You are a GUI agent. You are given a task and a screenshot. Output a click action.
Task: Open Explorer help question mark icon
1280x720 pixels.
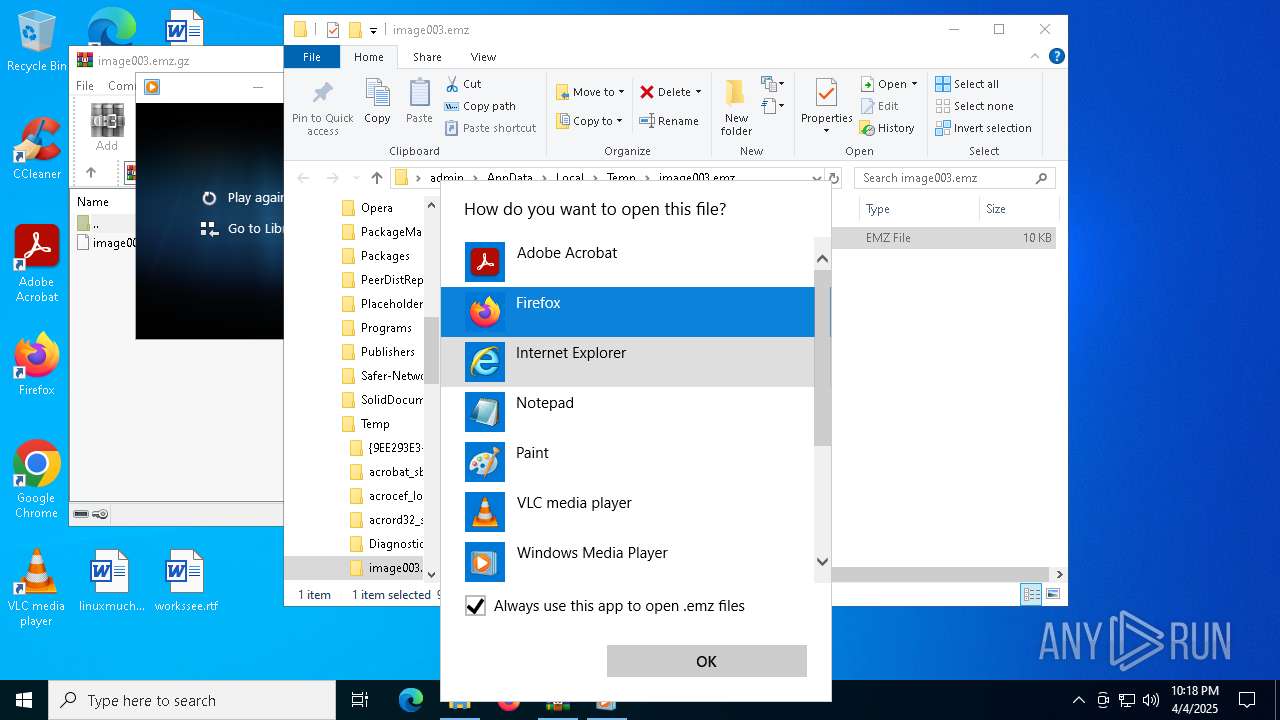coord(1056,57)
